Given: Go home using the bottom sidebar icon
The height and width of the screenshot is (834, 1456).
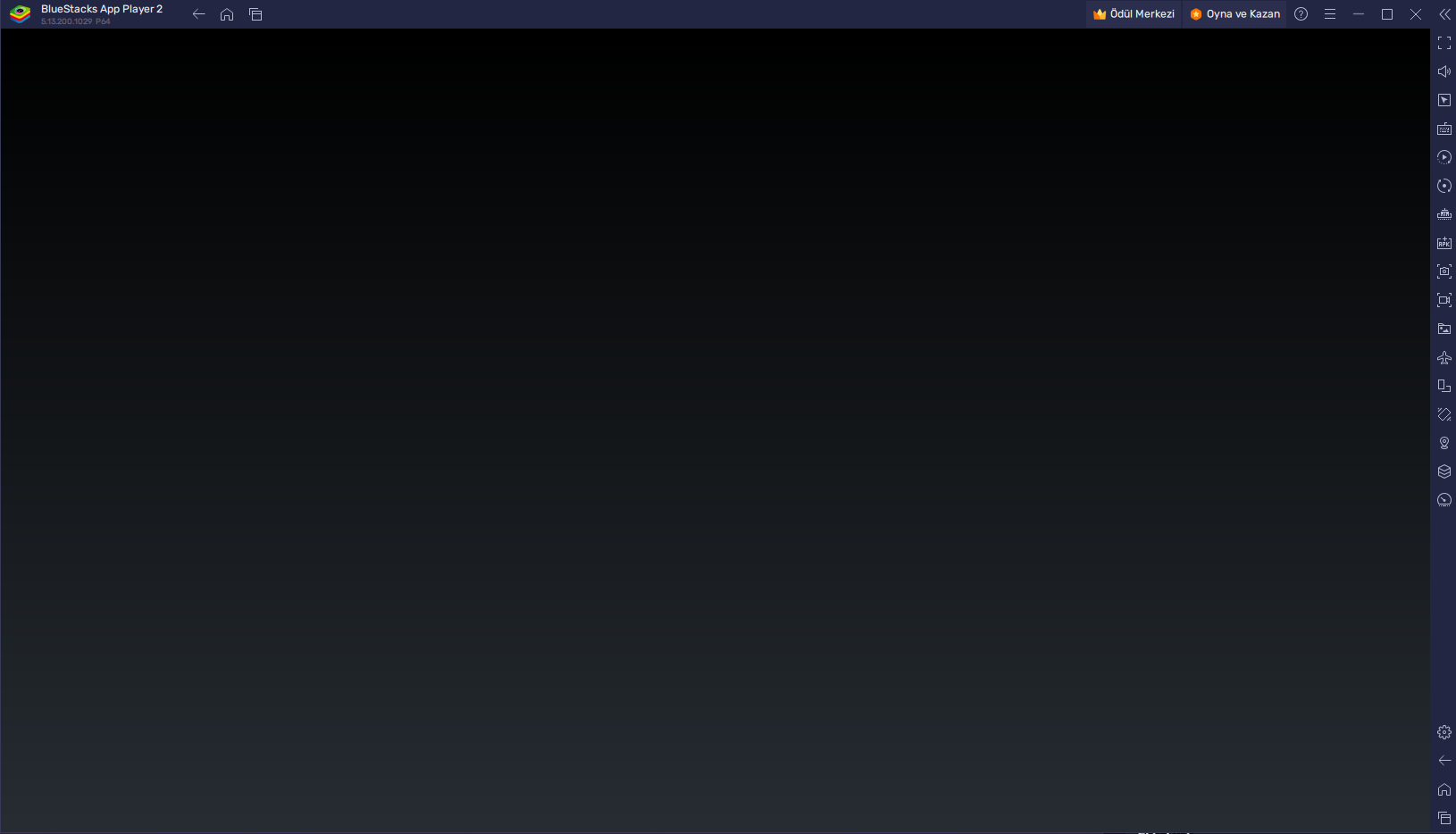Looking at the screenshot, I should pos(1444,789).
